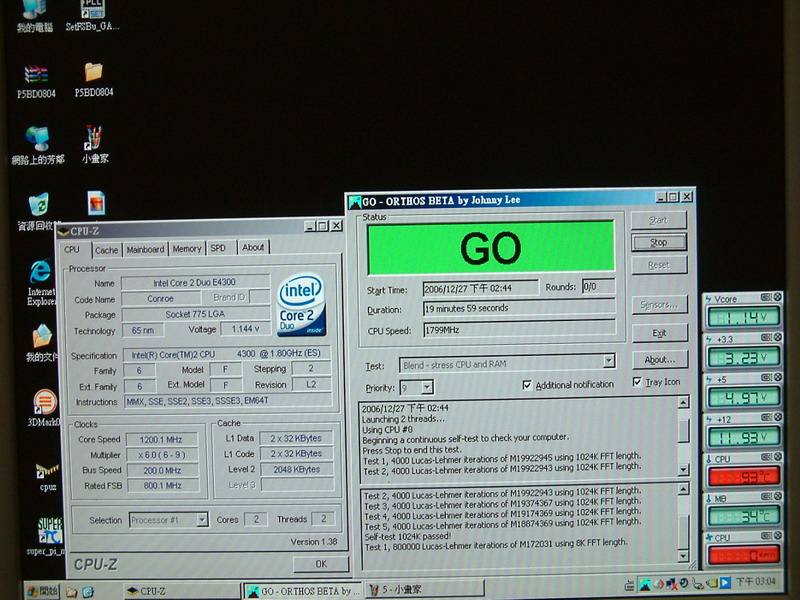Click the Reset button in ORTHOS
The height and width of the screenshot is (600, 800).
click(x=659, y=265)
